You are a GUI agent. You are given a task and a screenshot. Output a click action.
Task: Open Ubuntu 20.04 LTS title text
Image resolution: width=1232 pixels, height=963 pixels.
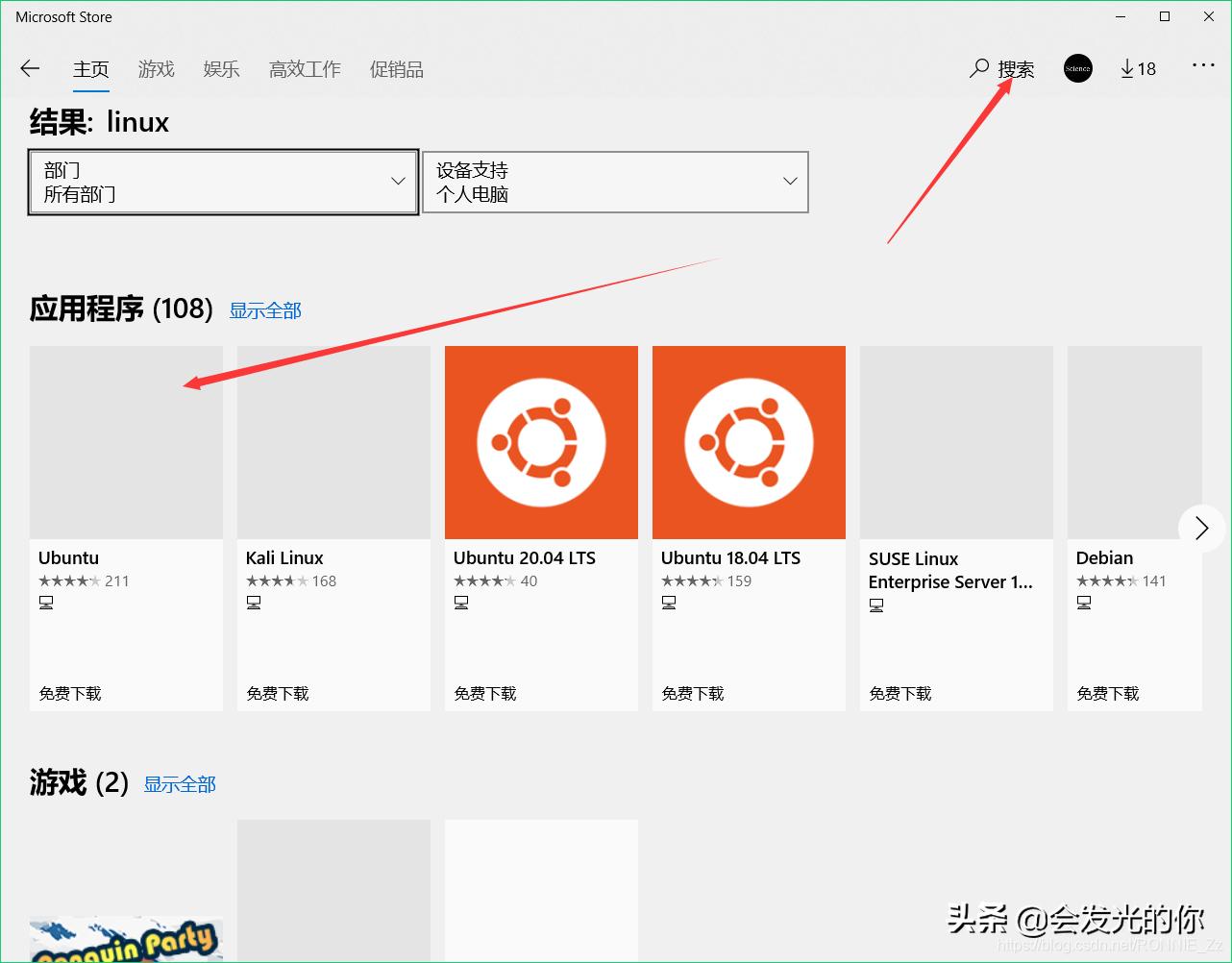pyautogui.click(x=525, y=557)
